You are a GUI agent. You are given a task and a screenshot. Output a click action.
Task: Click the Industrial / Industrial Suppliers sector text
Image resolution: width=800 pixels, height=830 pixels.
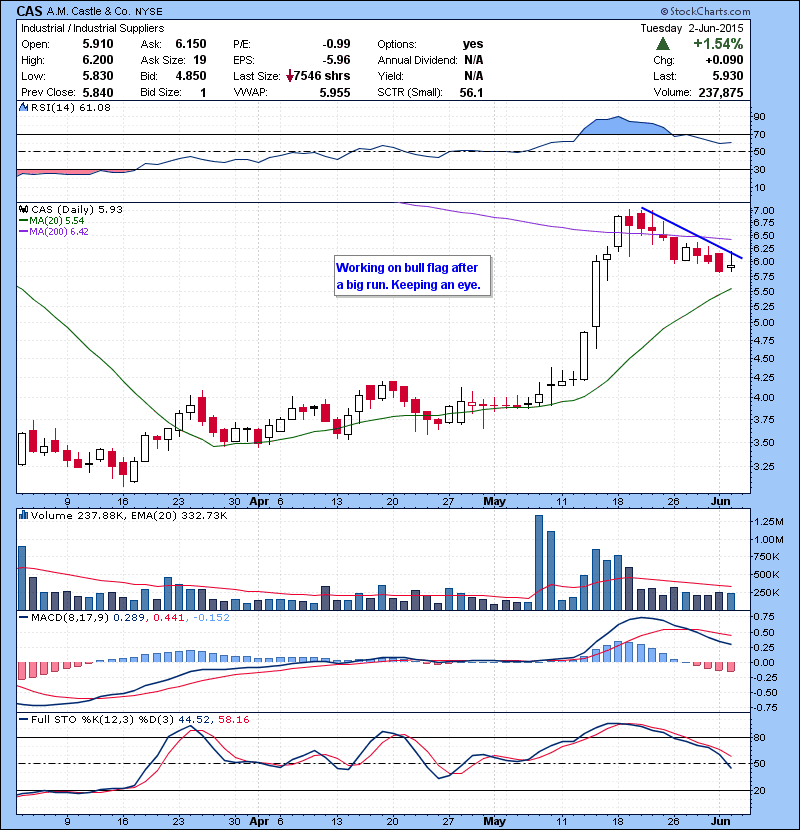click(x=93, y=29)
